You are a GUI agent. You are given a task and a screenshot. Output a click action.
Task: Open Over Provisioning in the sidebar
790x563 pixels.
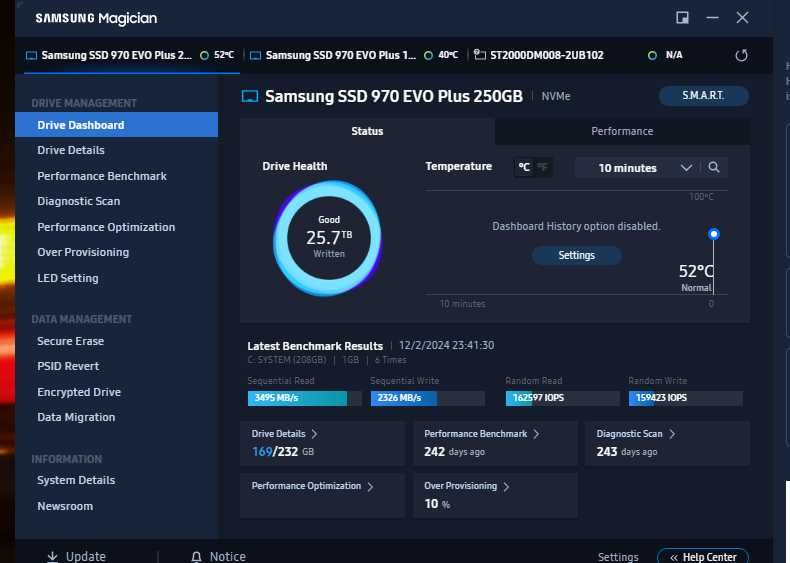pyautogui.click(x=83, y=252)
